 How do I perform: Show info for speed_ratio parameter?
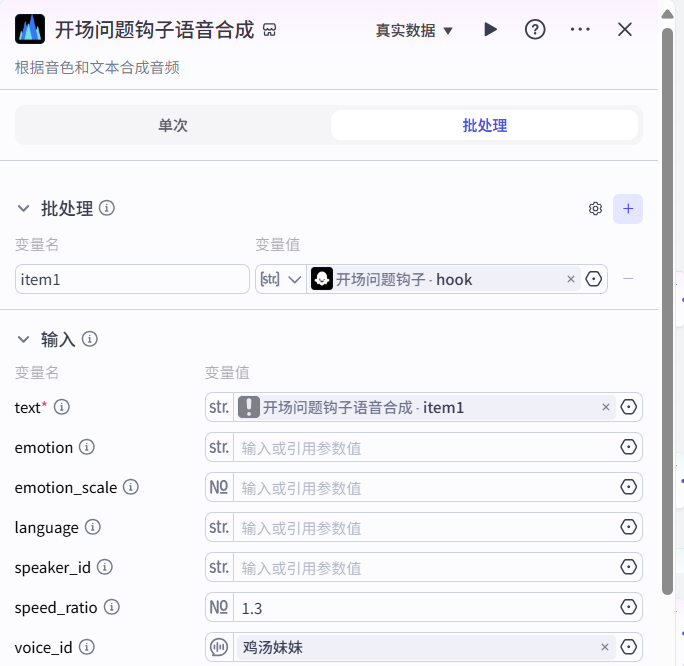pos(112,607)
